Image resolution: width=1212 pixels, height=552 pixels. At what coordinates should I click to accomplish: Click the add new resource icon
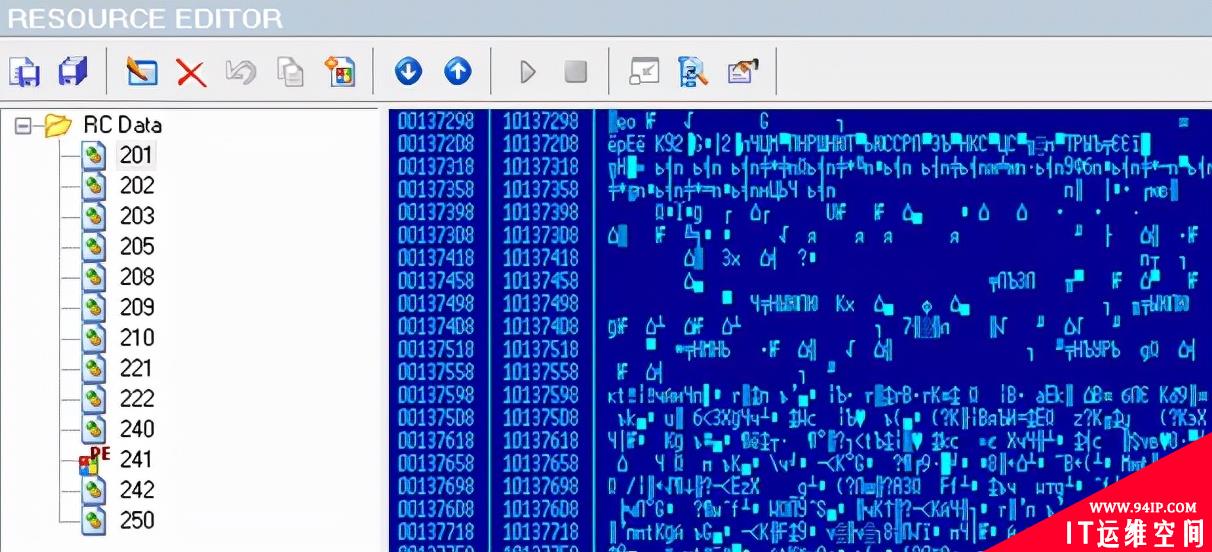coord(340,72)
